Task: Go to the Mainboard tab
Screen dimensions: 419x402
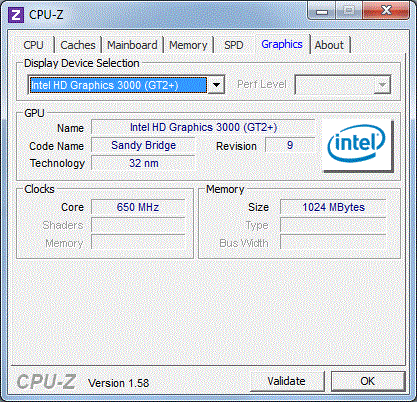Action: coord(132,45)
